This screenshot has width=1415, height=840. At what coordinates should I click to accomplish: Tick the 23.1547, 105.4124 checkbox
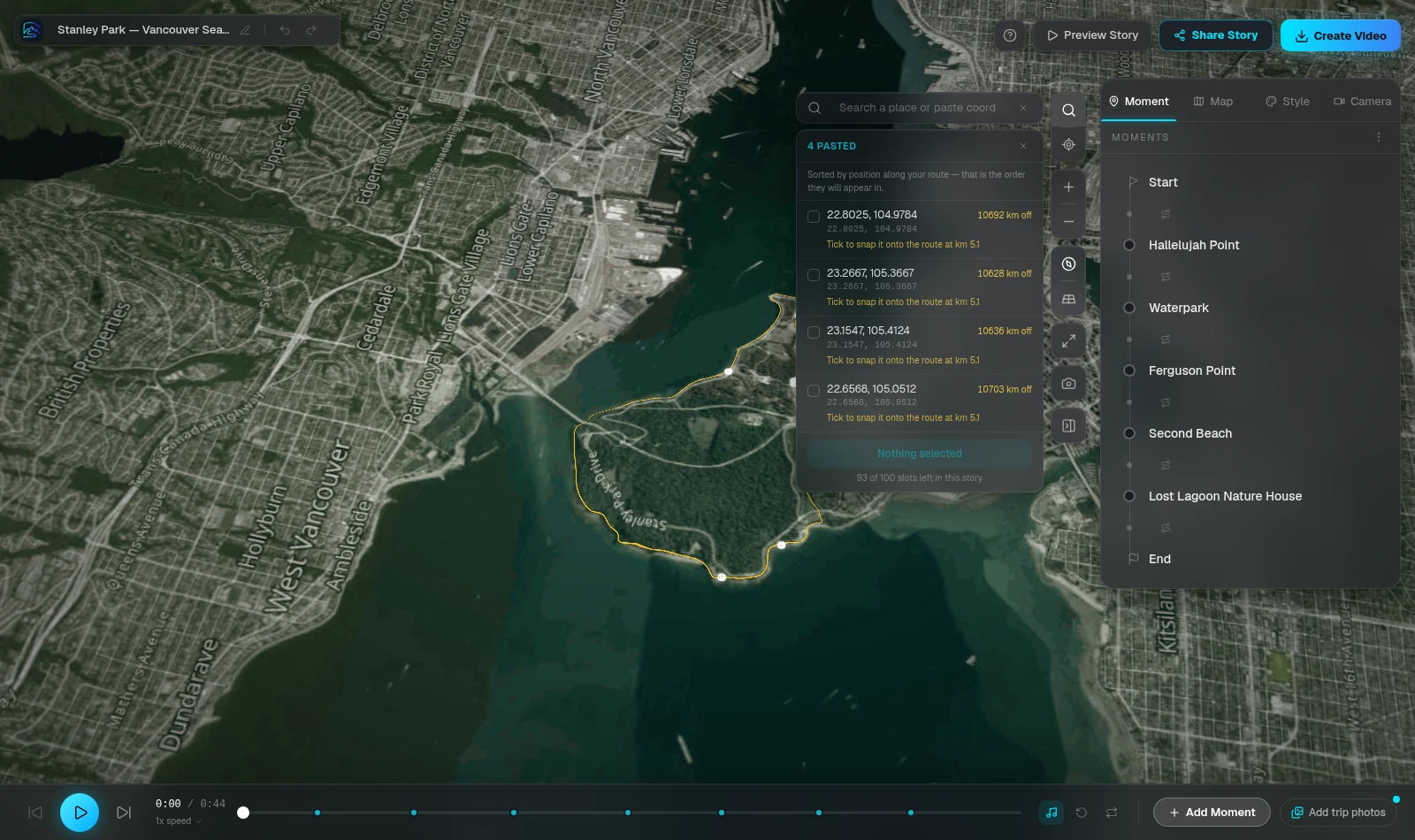[814, 332]
